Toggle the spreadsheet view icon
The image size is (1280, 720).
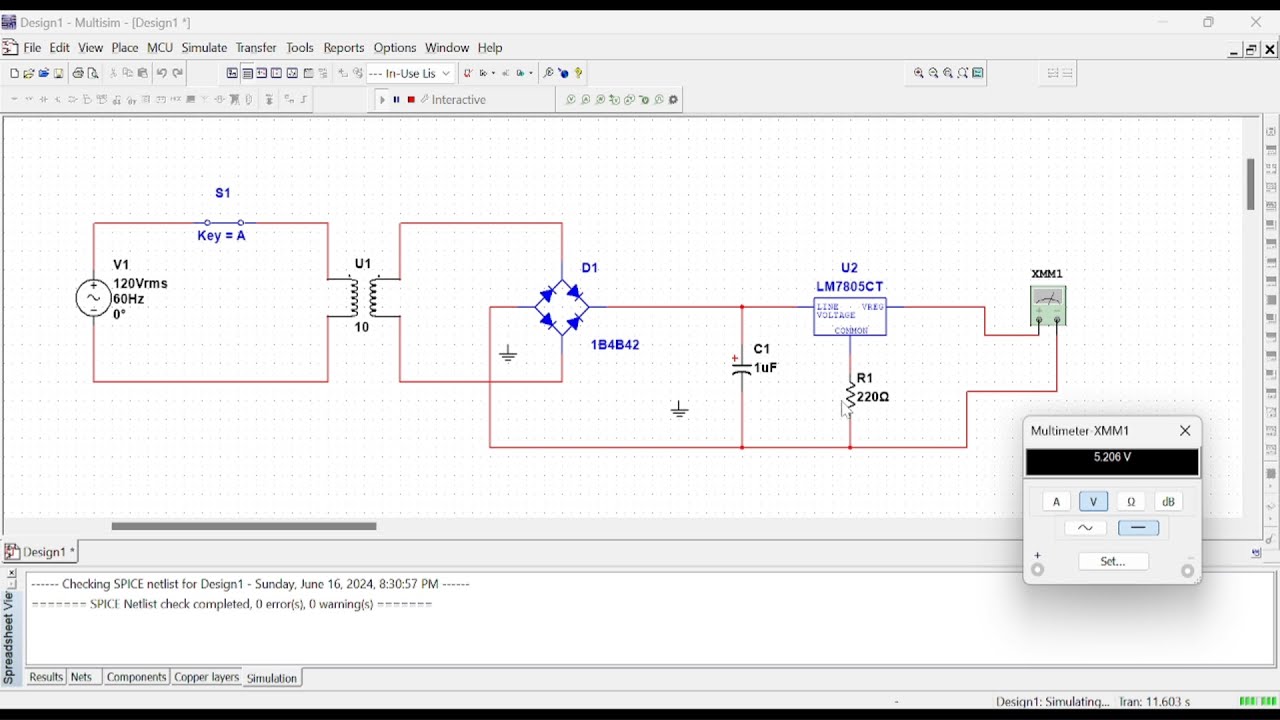click(x=247, y=73)
